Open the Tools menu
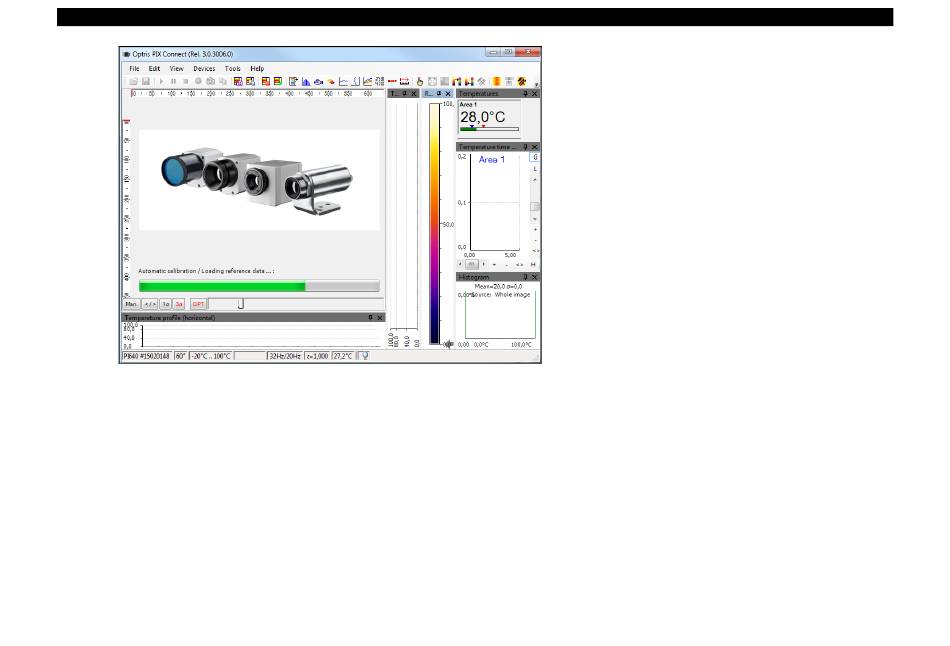This screenshot has height=646, width=950. pyautogui.click(x=232, y=68)
